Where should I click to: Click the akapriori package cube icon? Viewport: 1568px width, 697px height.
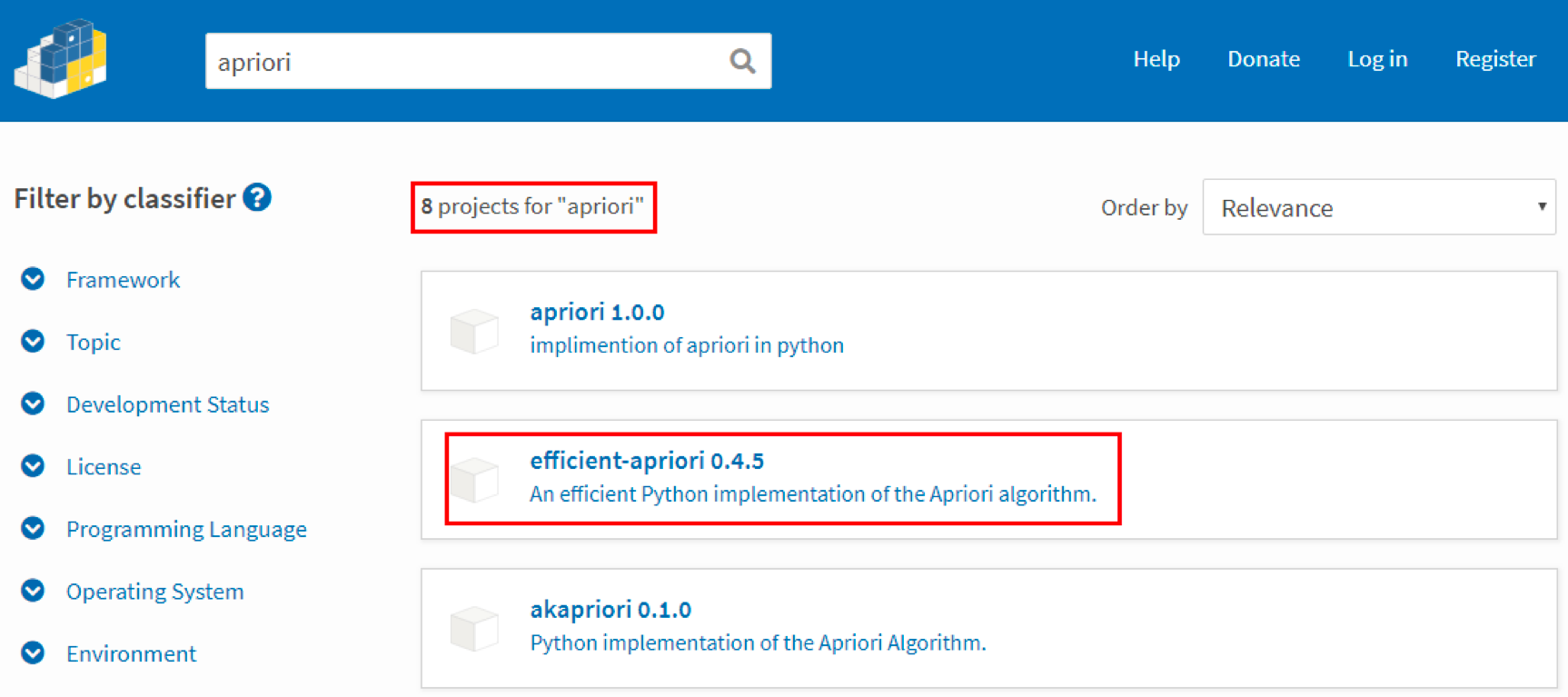(x=474, y=629)
